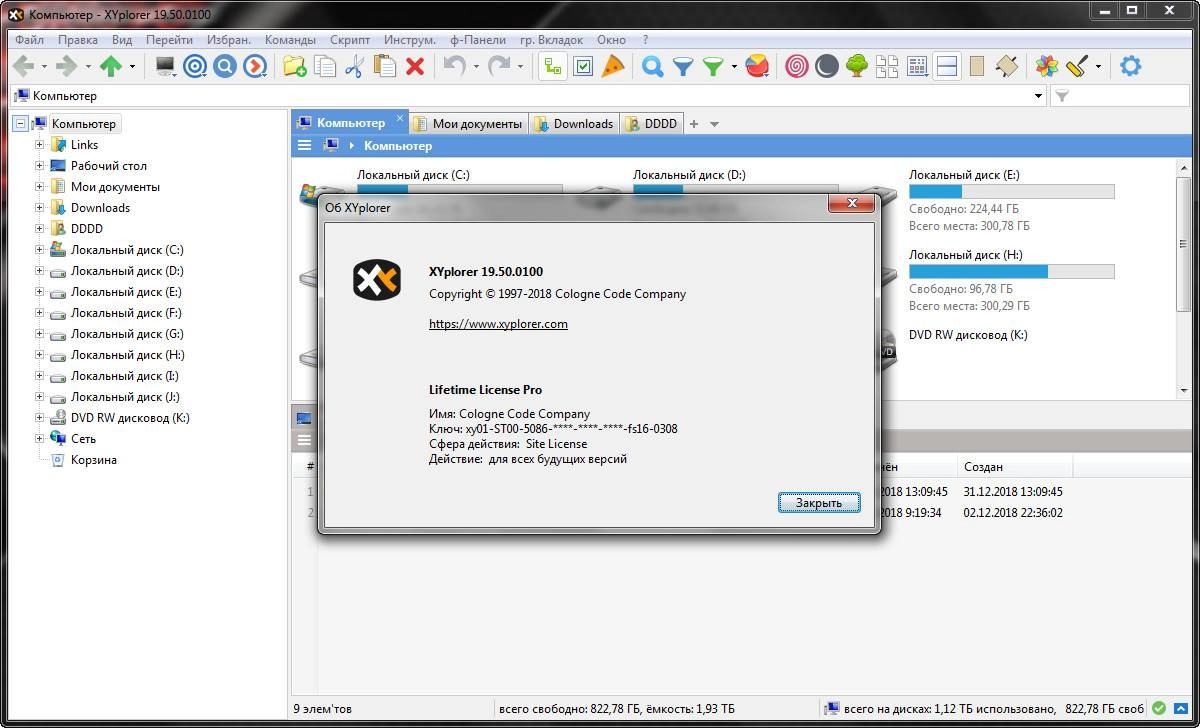Click the pie chart toolbar icon
The image size is (1200, 728).
click(x=757, y=66)
